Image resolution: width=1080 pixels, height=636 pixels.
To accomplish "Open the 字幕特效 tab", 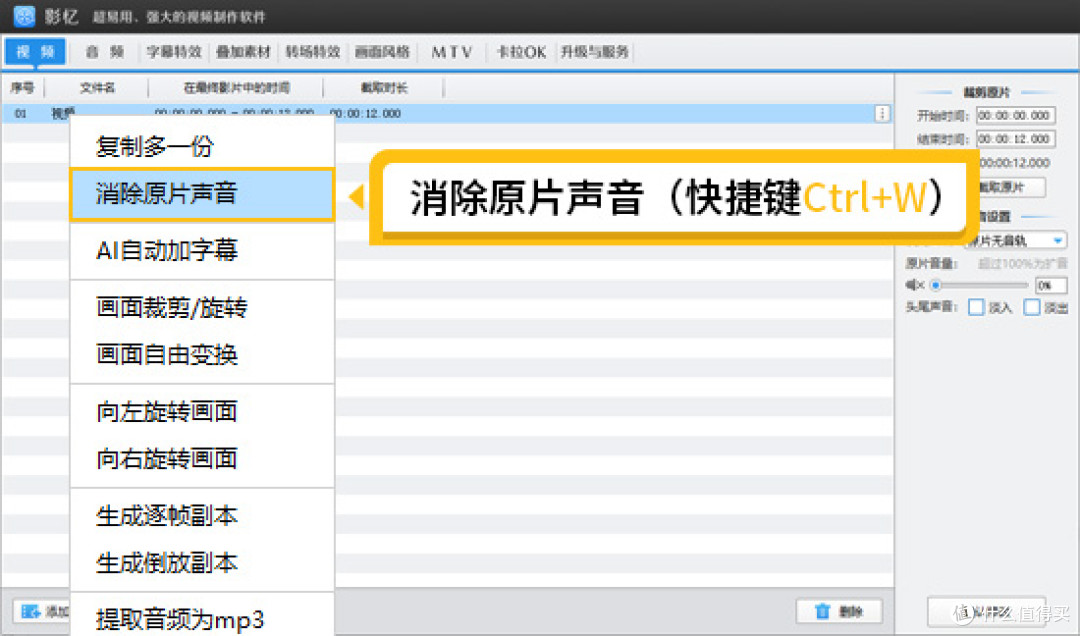I will (174, 52).
